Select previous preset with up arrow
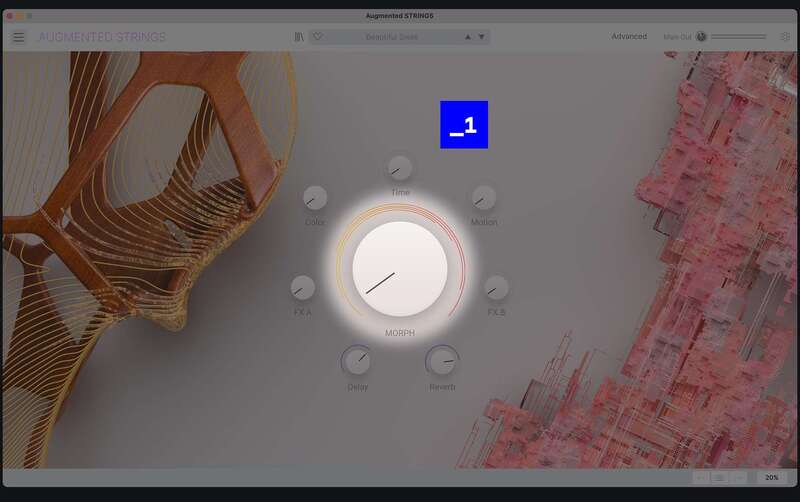The height and width of the screenshot is (502, 800). point(467,37)
